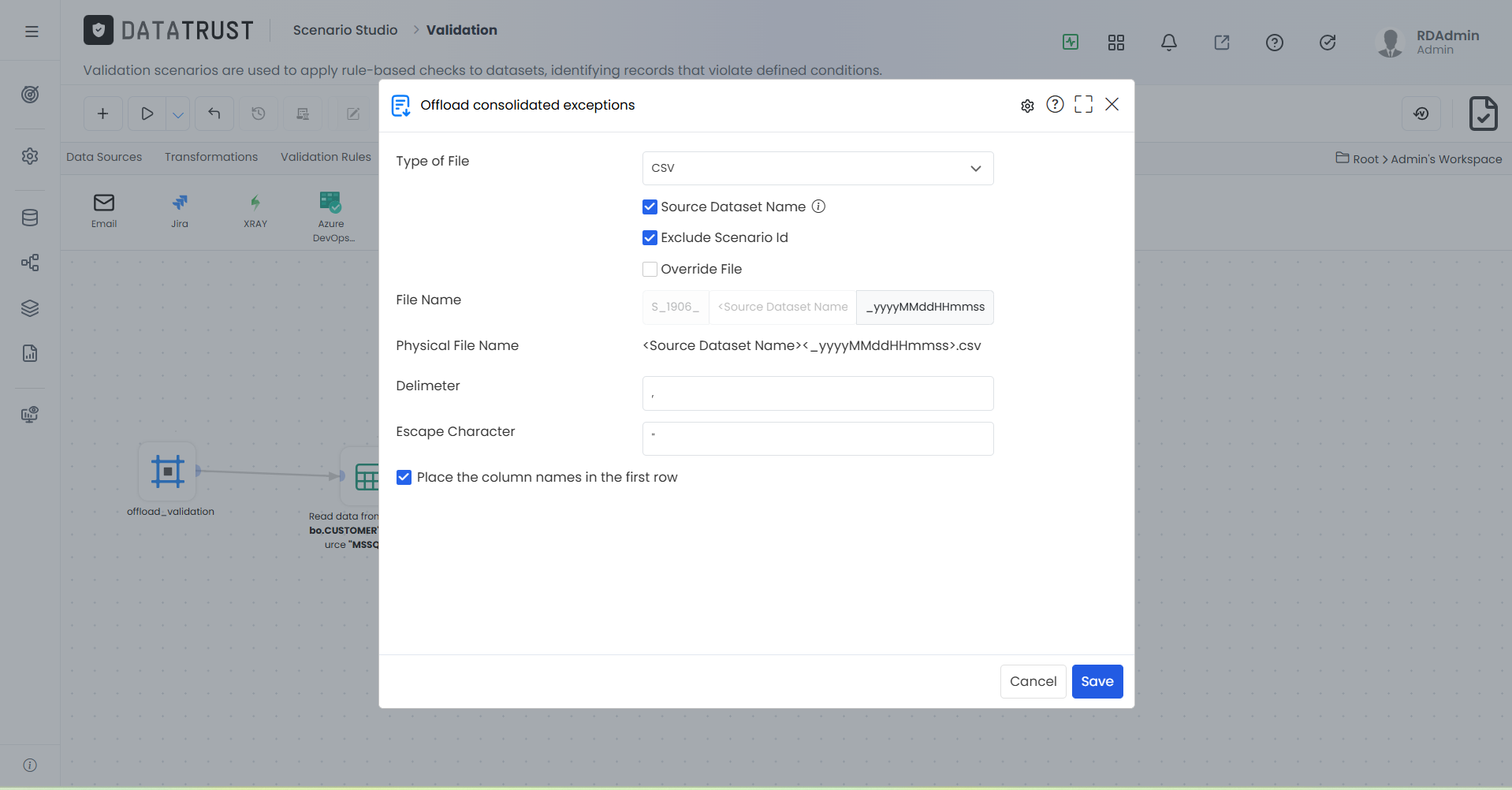Image resolution: width=1512 pixels, height=790 pixels.
Task: Click the Delimeter input field
Action: click(x=817, y=393)
